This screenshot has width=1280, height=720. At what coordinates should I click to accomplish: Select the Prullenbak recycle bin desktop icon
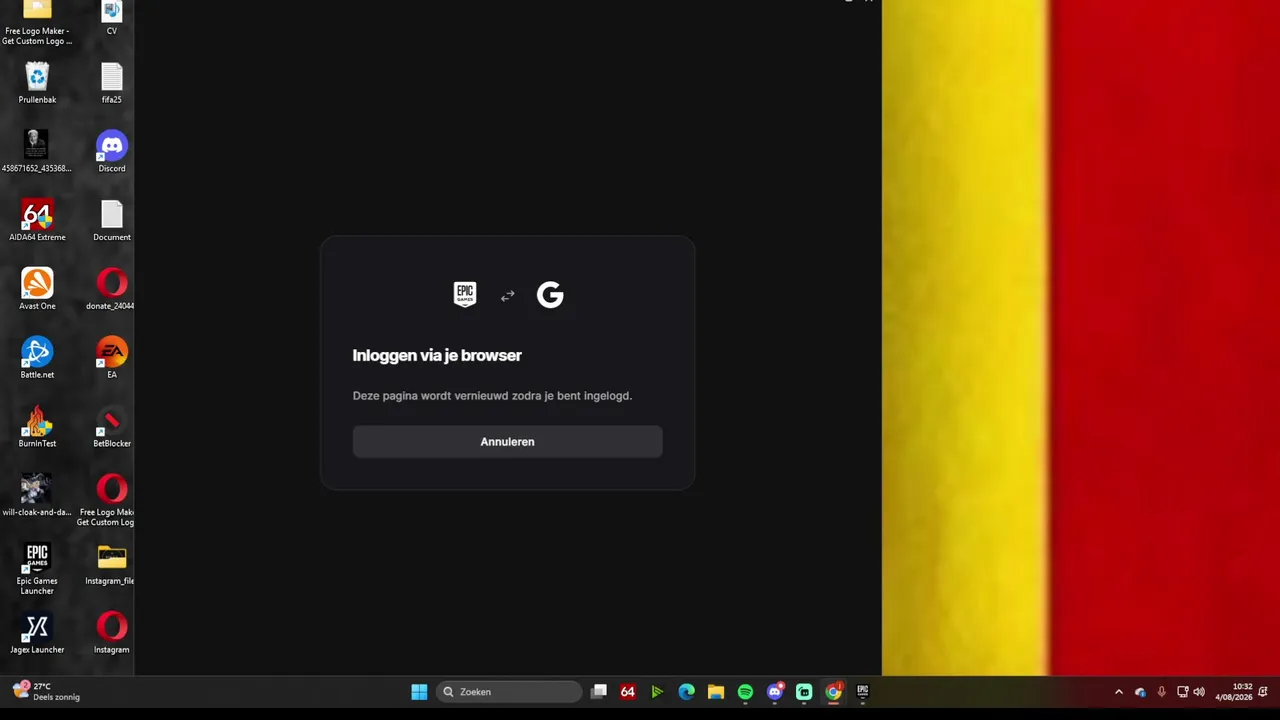[x=37, y=83]
